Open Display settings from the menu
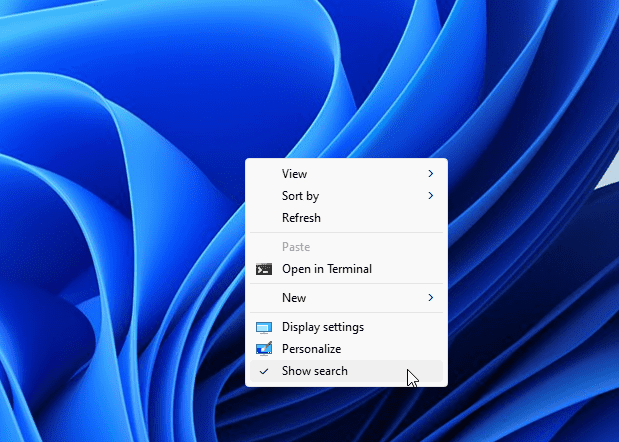The image size is (619, 442). pos(323,327)
